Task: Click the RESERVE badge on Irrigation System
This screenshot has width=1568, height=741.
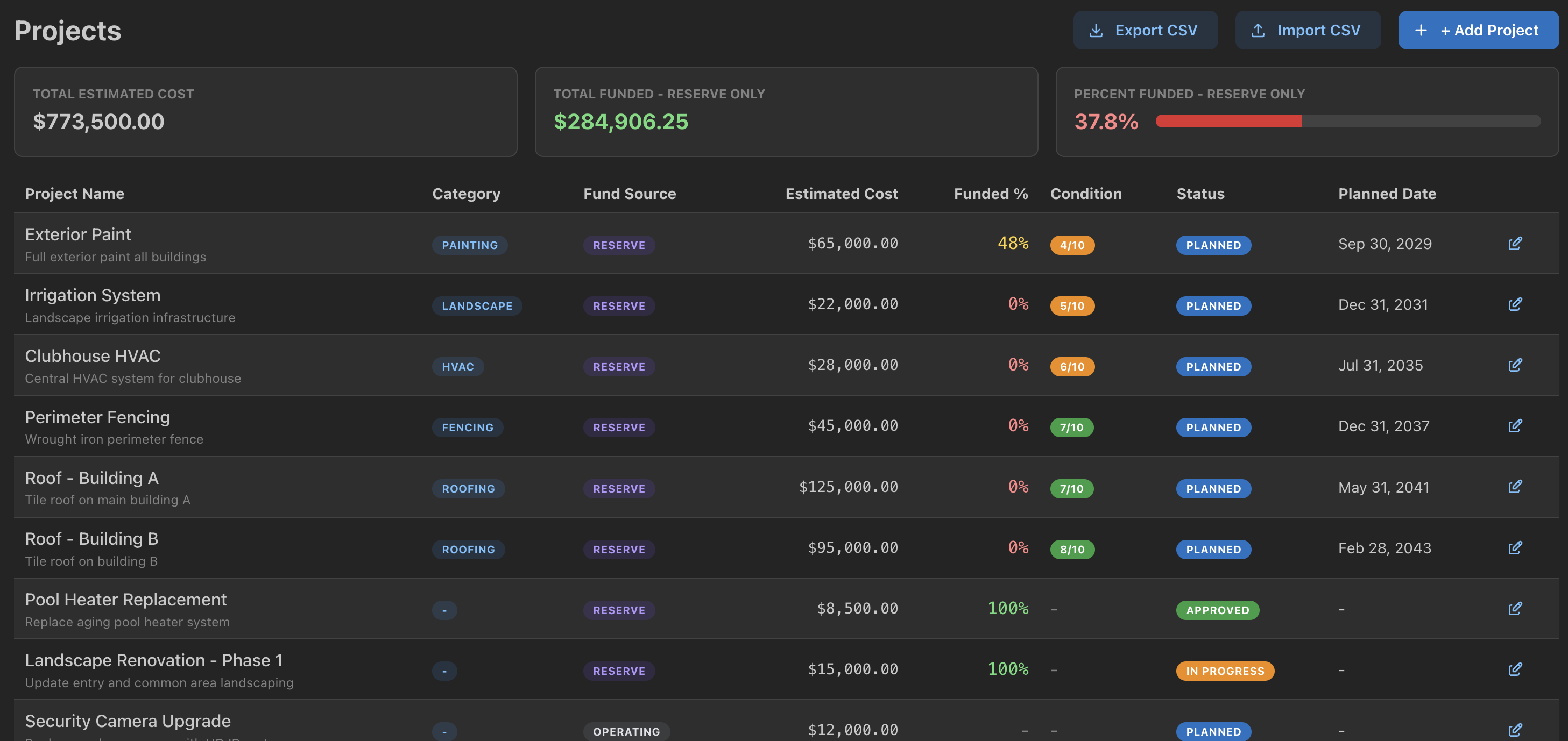Action: click(x=618, y=306)
